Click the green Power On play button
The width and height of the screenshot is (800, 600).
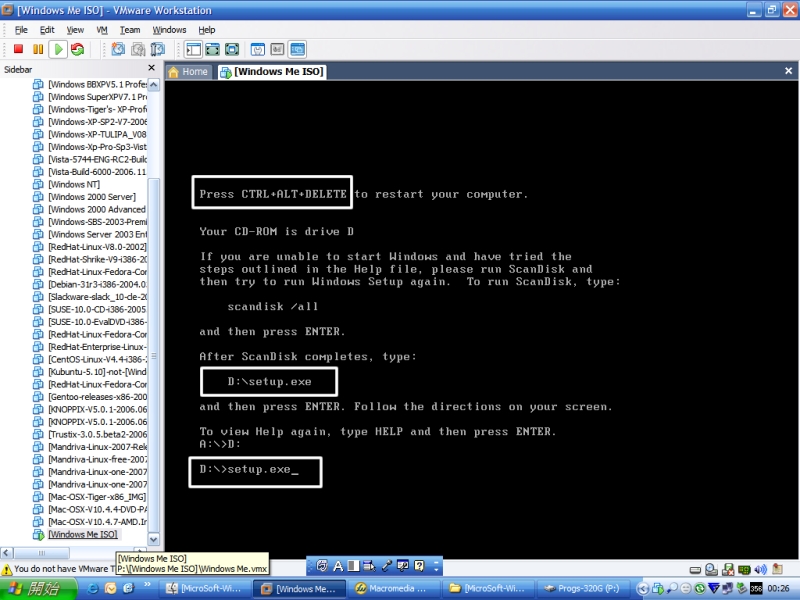pyautogui.click(x=58, y=49)
